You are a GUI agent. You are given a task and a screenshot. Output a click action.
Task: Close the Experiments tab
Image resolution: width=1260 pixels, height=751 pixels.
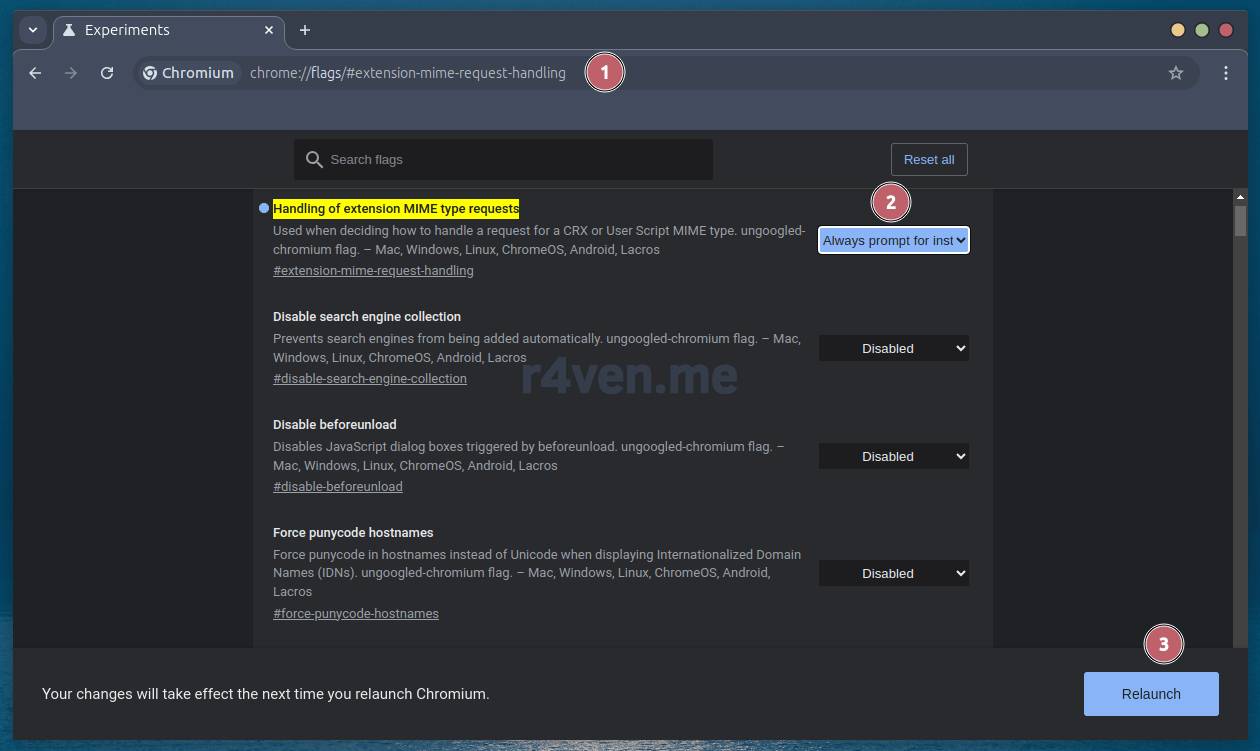click(269, 30)
